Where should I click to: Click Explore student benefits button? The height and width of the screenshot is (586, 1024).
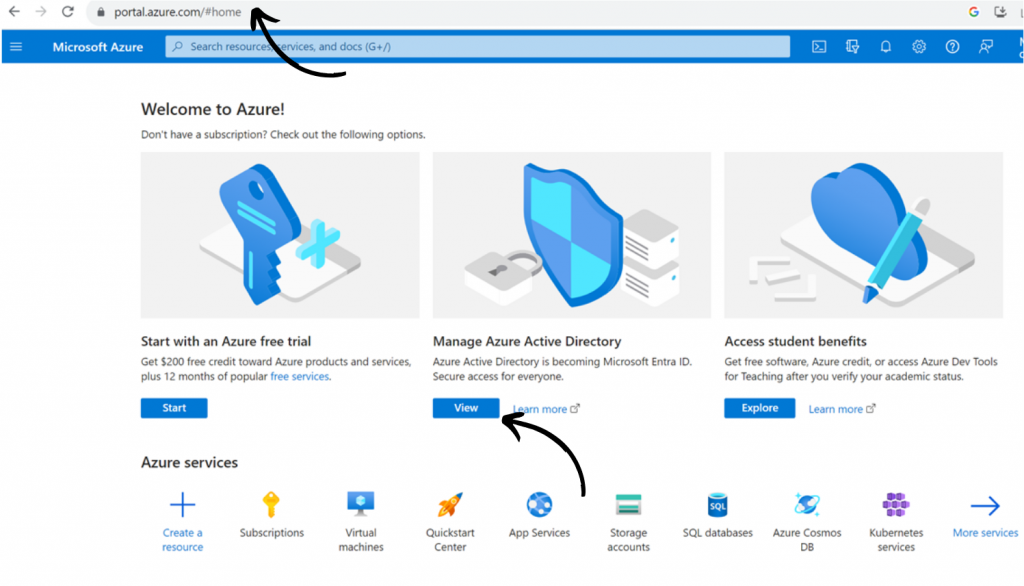tap(760, 408)
